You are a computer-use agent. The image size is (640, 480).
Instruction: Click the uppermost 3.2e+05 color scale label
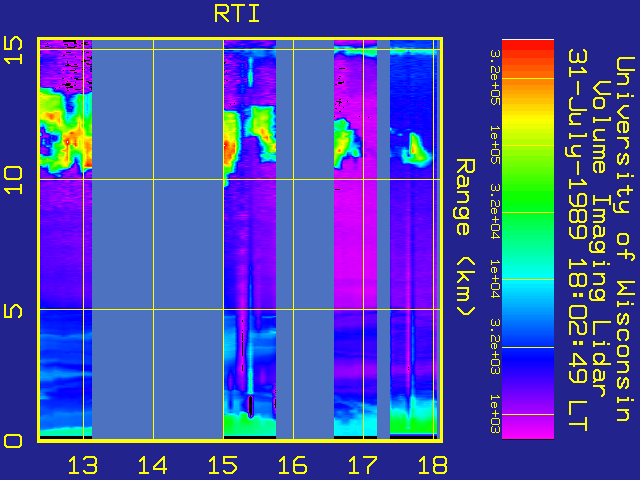tap(495, 77)
